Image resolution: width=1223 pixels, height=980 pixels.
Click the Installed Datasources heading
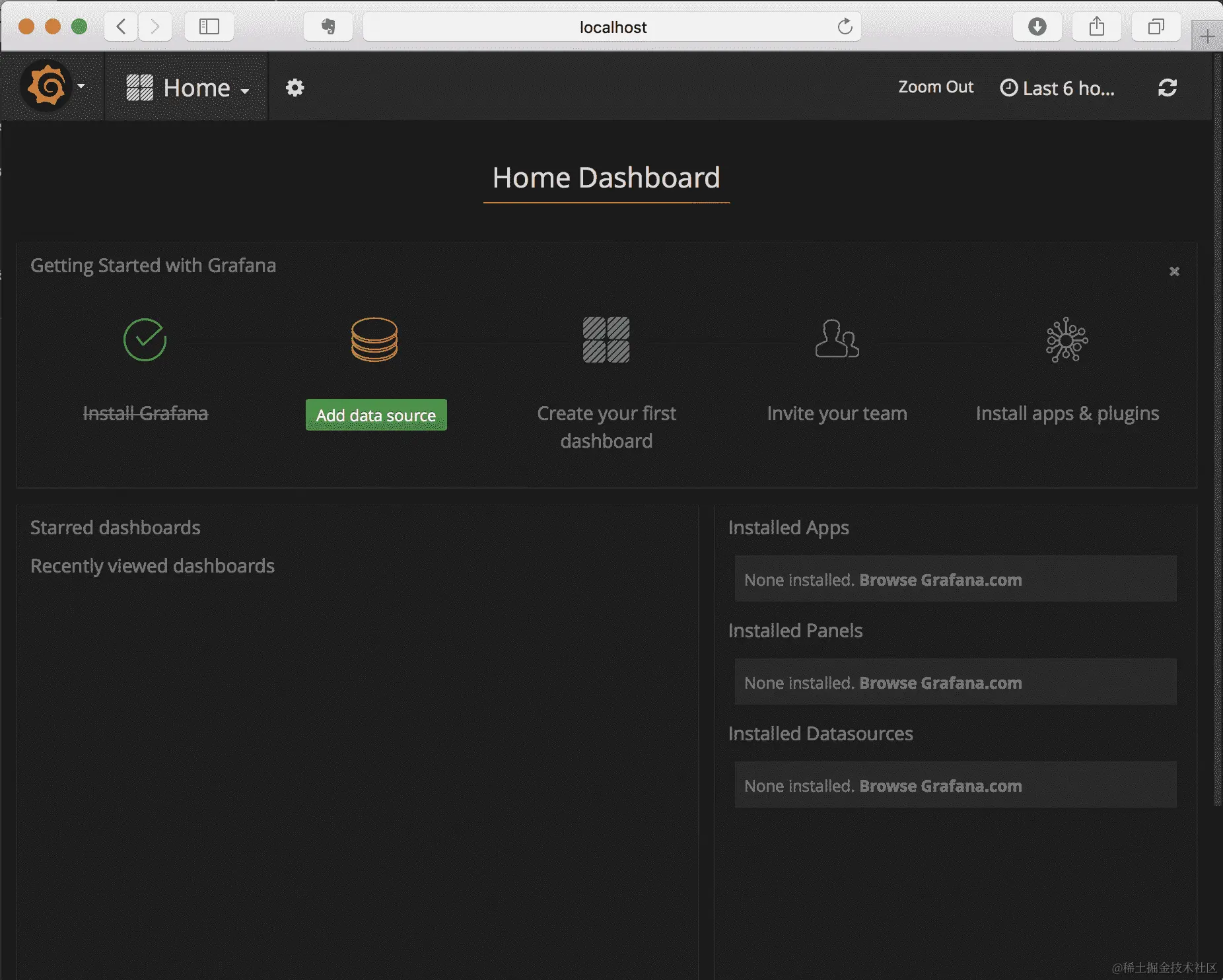tap(820, 734)
